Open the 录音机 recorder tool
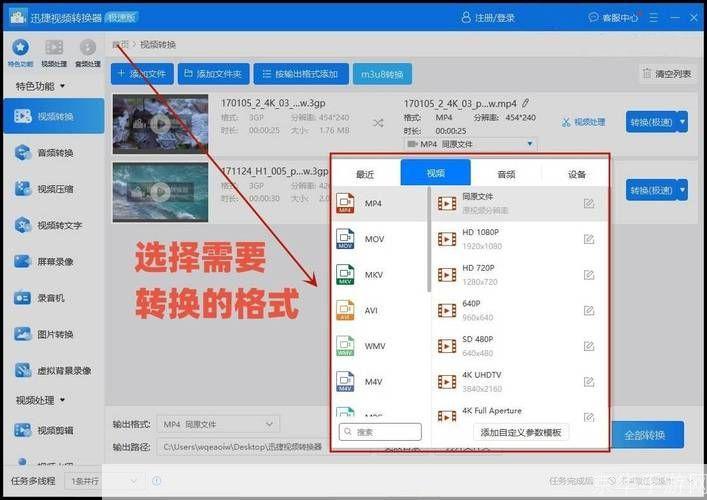 [23, 298]
